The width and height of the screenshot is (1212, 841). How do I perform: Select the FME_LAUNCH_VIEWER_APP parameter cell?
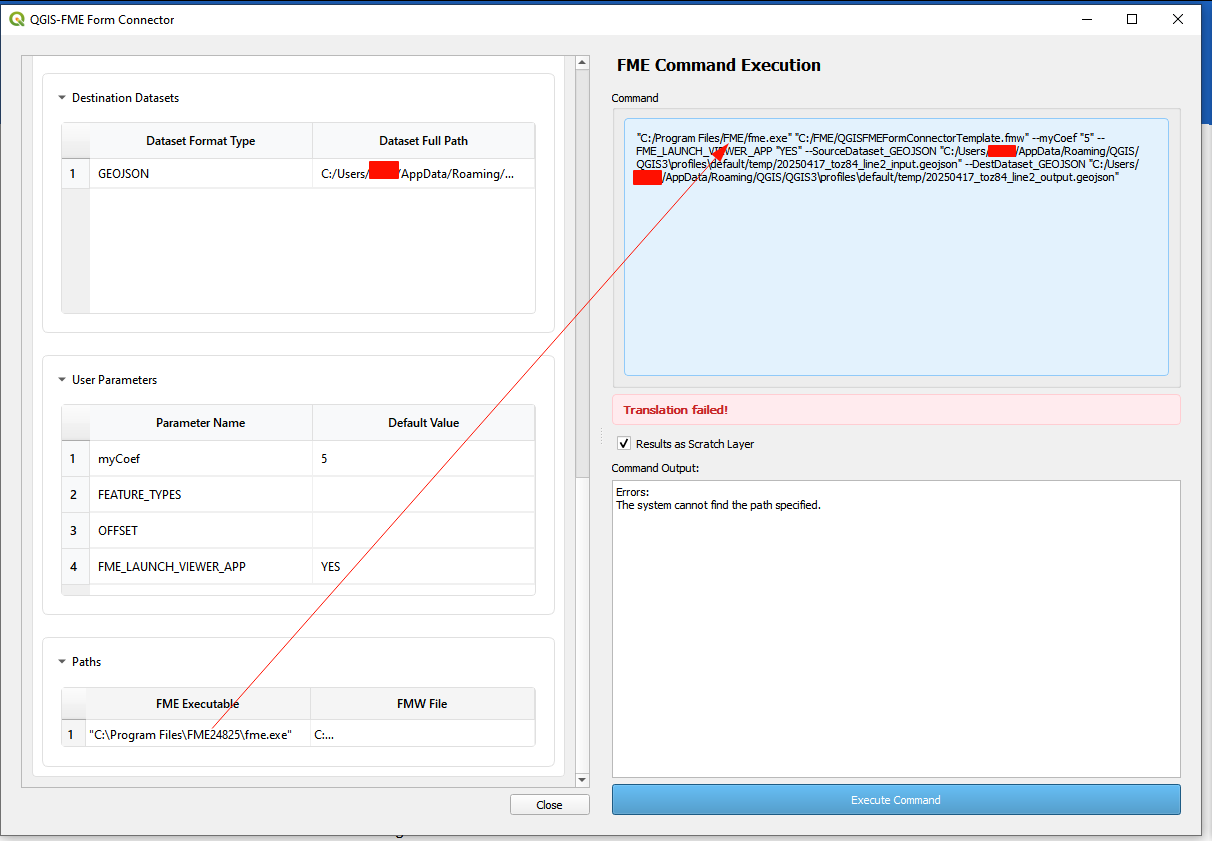coord(201,567)
